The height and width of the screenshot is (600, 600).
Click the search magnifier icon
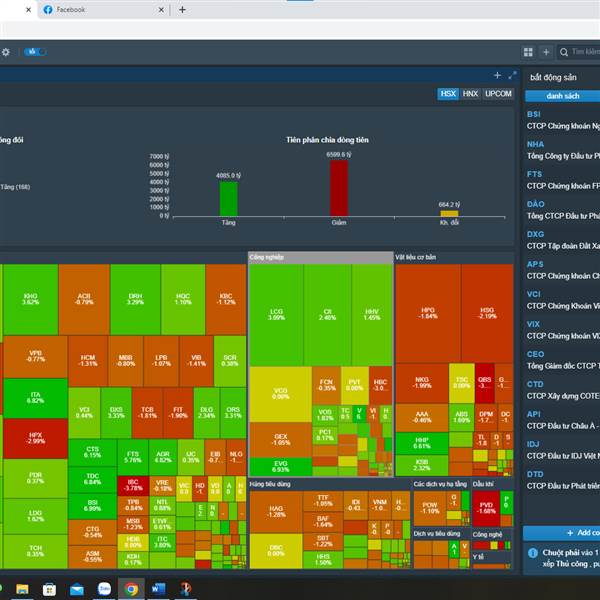564,52
